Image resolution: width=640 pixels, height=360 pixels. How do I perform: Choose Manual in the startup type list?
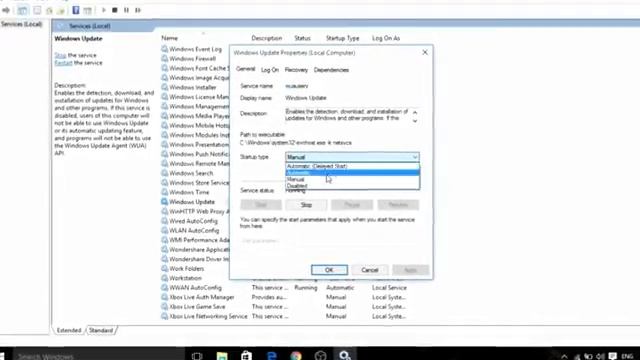coord(352,179)
